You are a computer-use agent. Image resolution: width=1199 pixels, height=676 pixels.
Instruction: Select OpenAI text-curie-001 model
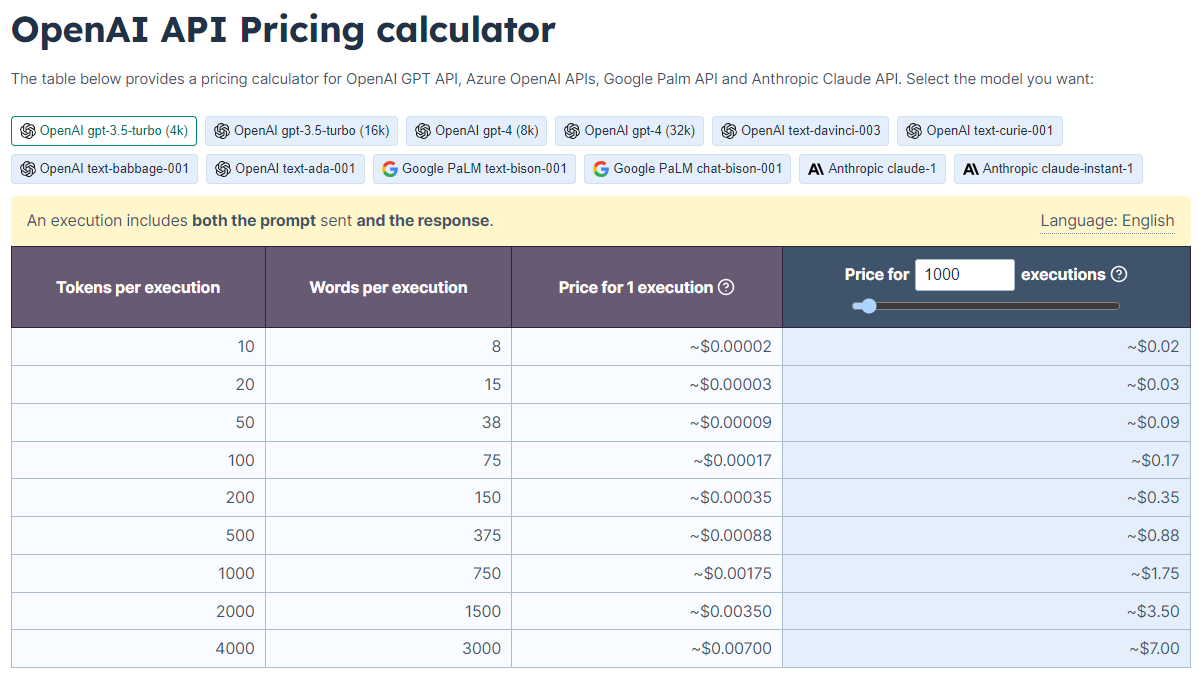pyautogui.click(x=980, y=131)
